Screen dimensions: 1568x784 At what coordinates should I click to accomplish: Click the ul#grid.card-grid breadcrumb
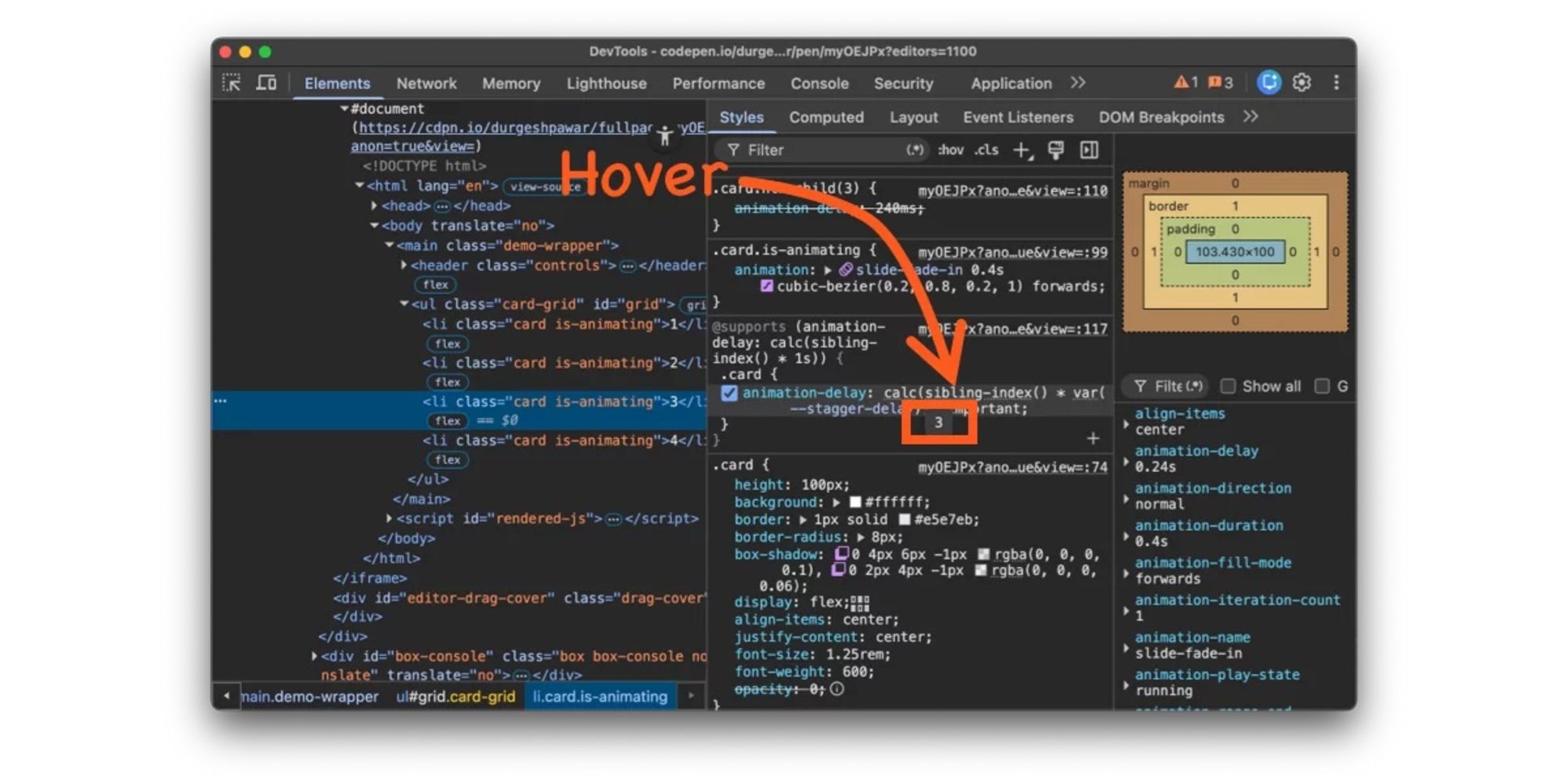click(456, 696)
